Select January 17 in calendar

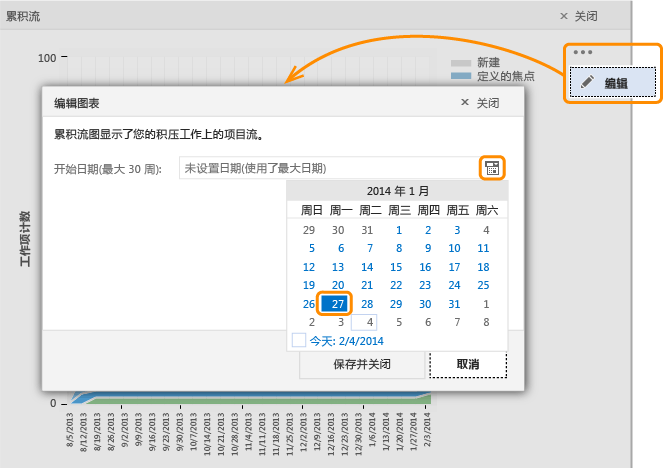454,267
